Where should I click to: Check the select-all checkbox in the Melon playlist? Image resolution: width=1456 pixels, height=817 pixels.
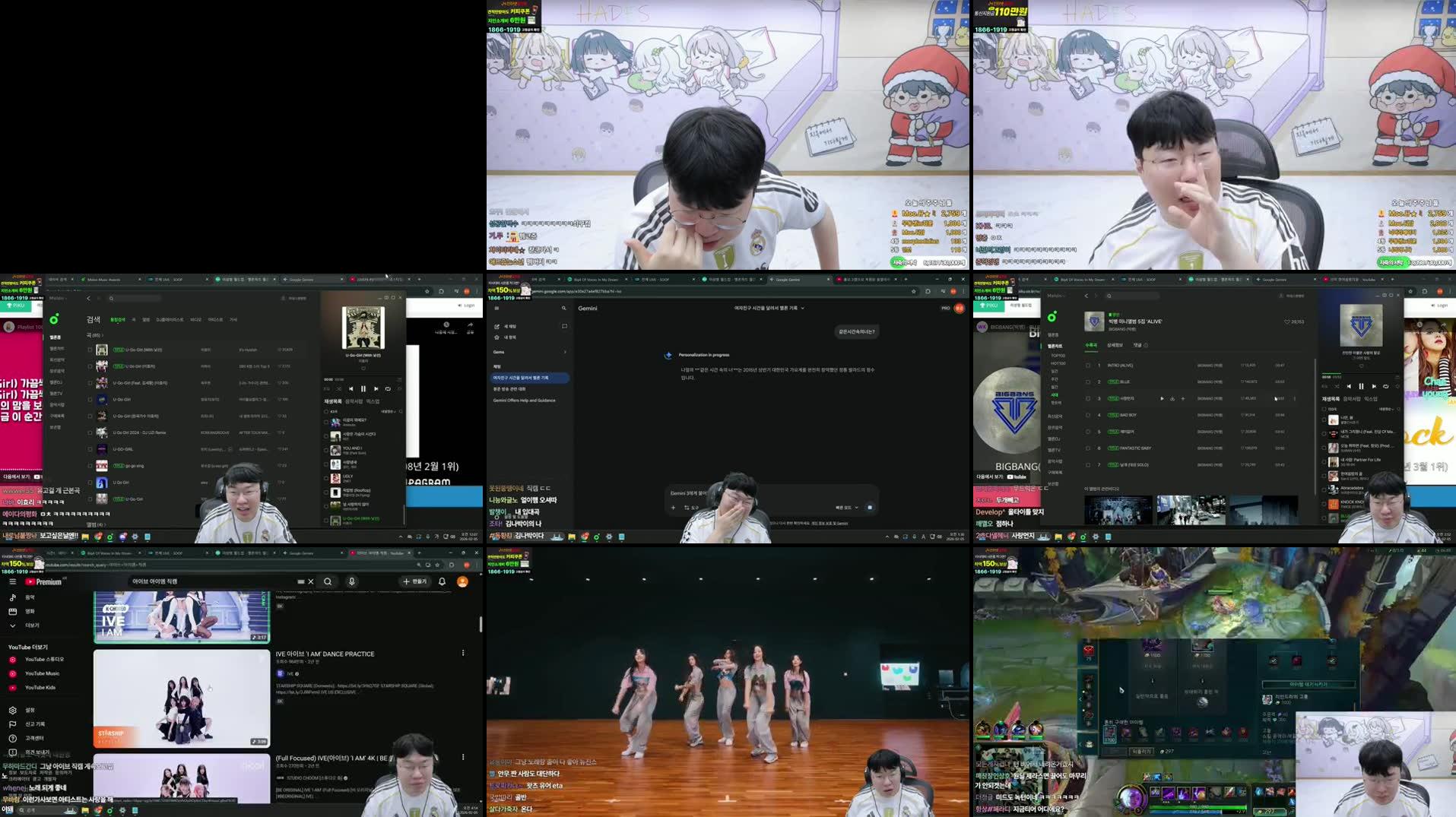tap(326, 411)
